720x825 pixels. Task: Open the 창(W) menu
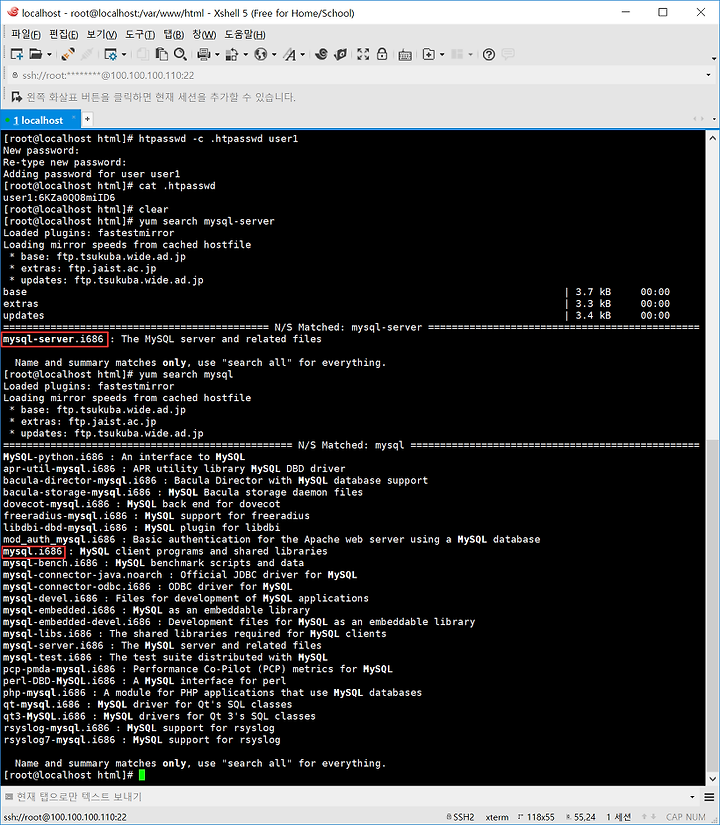(204, 35)
